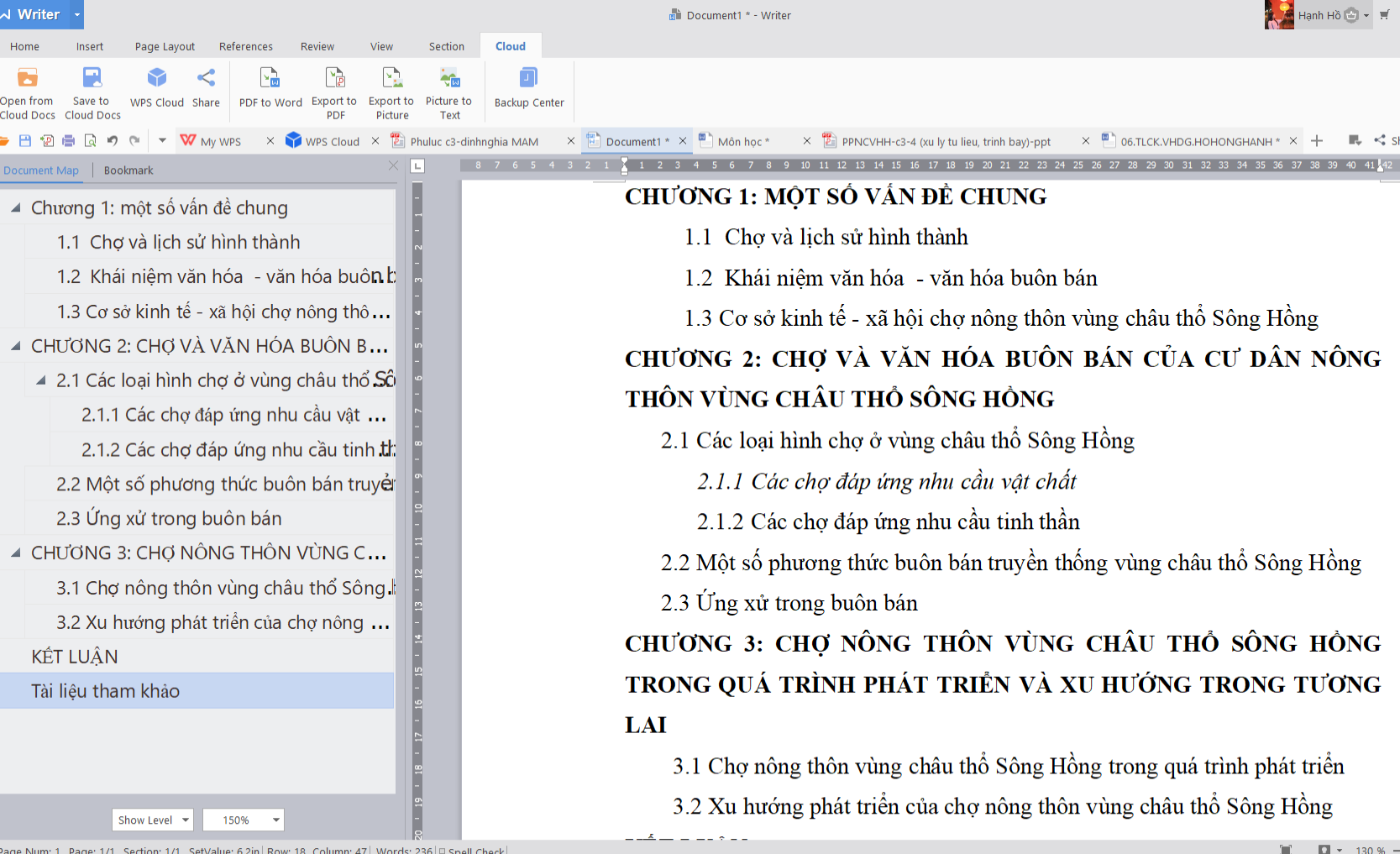Viewport: 1400px width, 854px height.
Task: Close the Document Map pane
Action: click(x=393, y=166)
